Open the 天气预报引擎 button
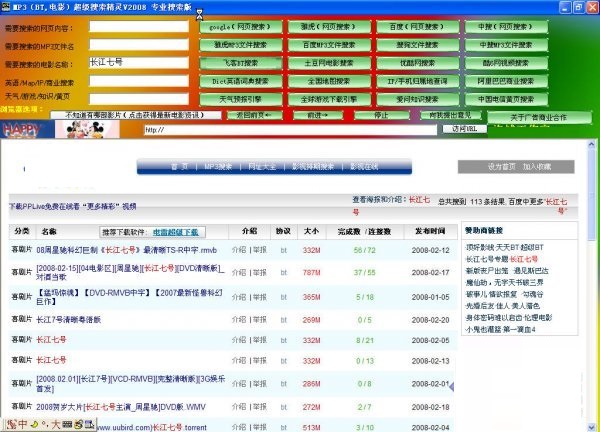600x432 pixels. pyautogui.click(x=241, y=99)
